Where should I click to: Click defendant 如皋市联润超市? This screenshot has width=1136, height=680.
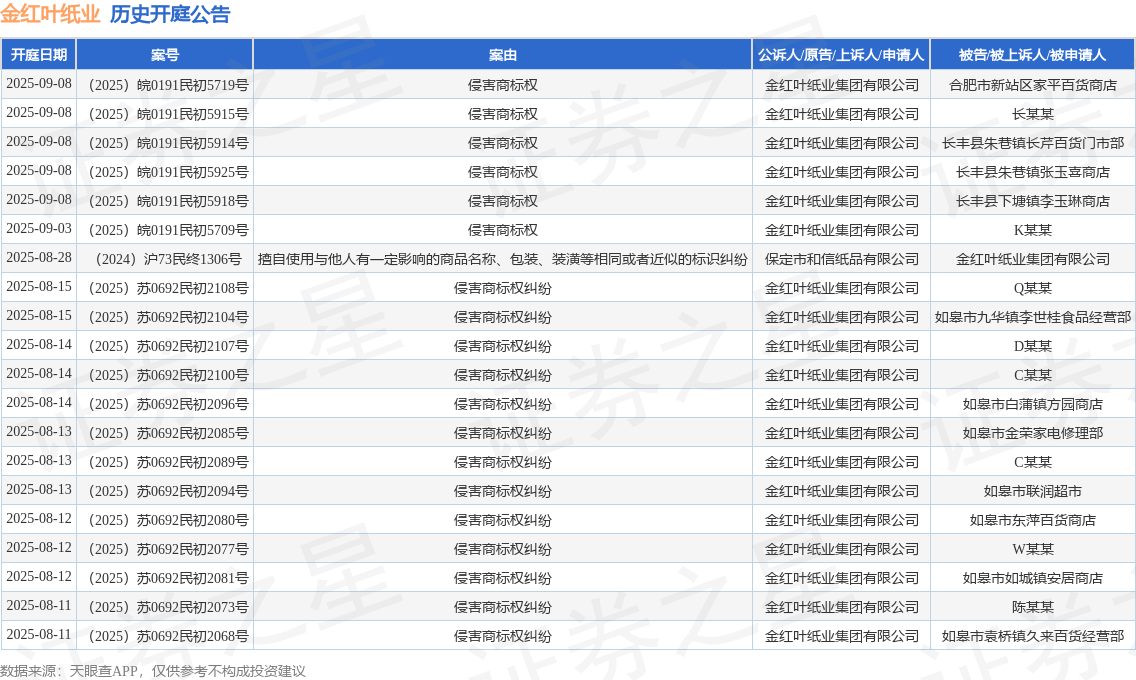pos(1032,491)
